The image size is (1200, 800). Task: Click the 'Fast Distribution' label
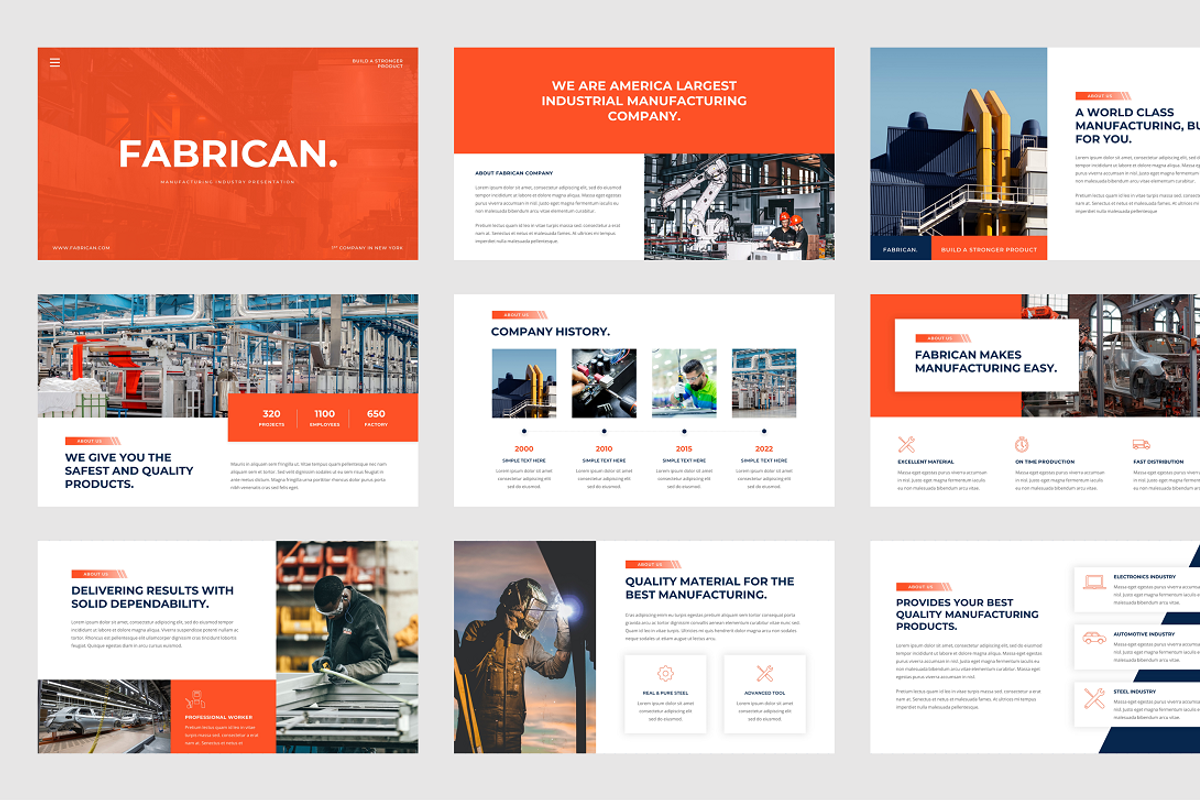coord(1158,462)
